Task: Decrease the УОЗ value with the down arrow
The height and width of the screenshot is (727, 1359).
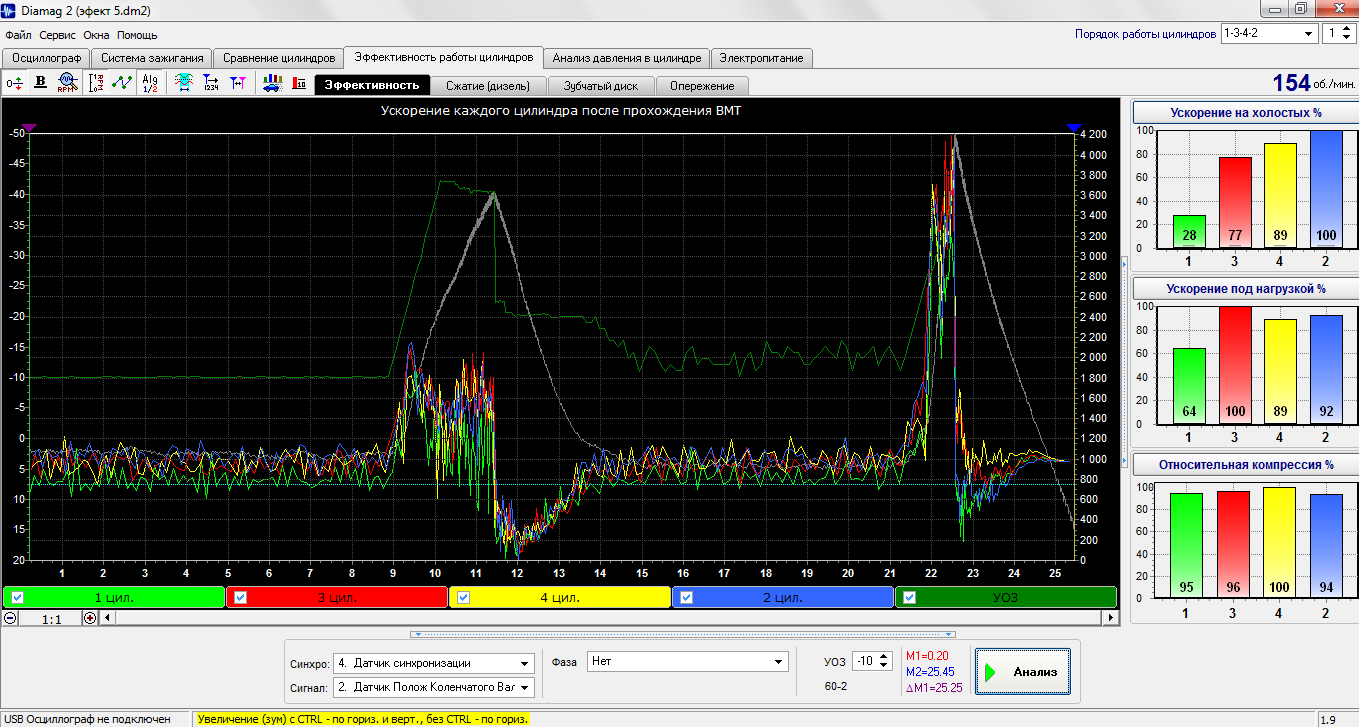Action: (884, 667)
